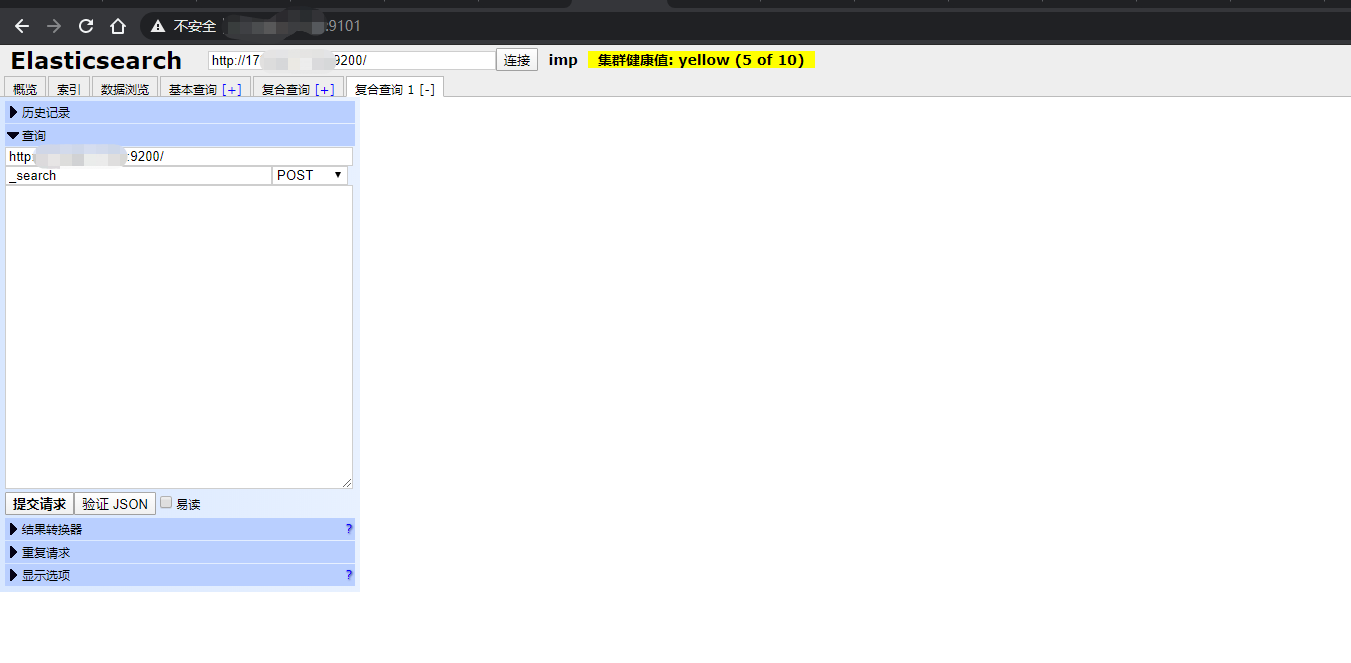Open help for 结果转换器
Viewport: 1351px width, 663px height.
click(x=349, y=529)
